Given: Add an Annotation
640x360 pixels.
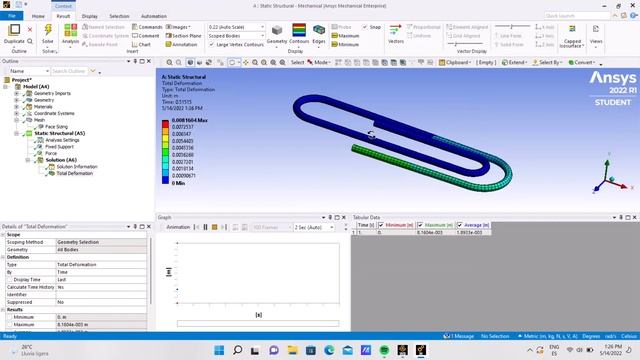Looking at the screenshot, I should tap(181, 44).
